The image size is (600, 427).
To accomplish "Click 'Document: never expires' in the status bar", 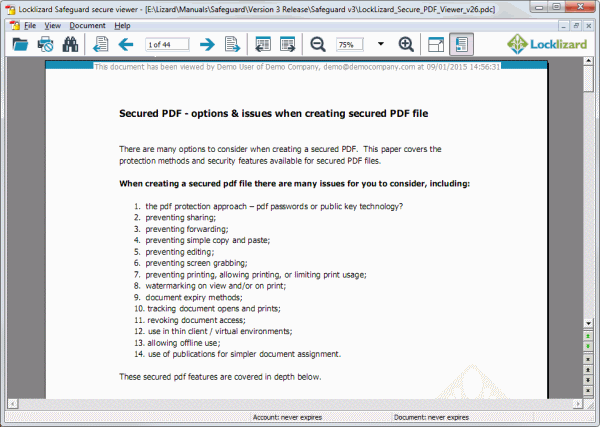I will coord(431,417).
